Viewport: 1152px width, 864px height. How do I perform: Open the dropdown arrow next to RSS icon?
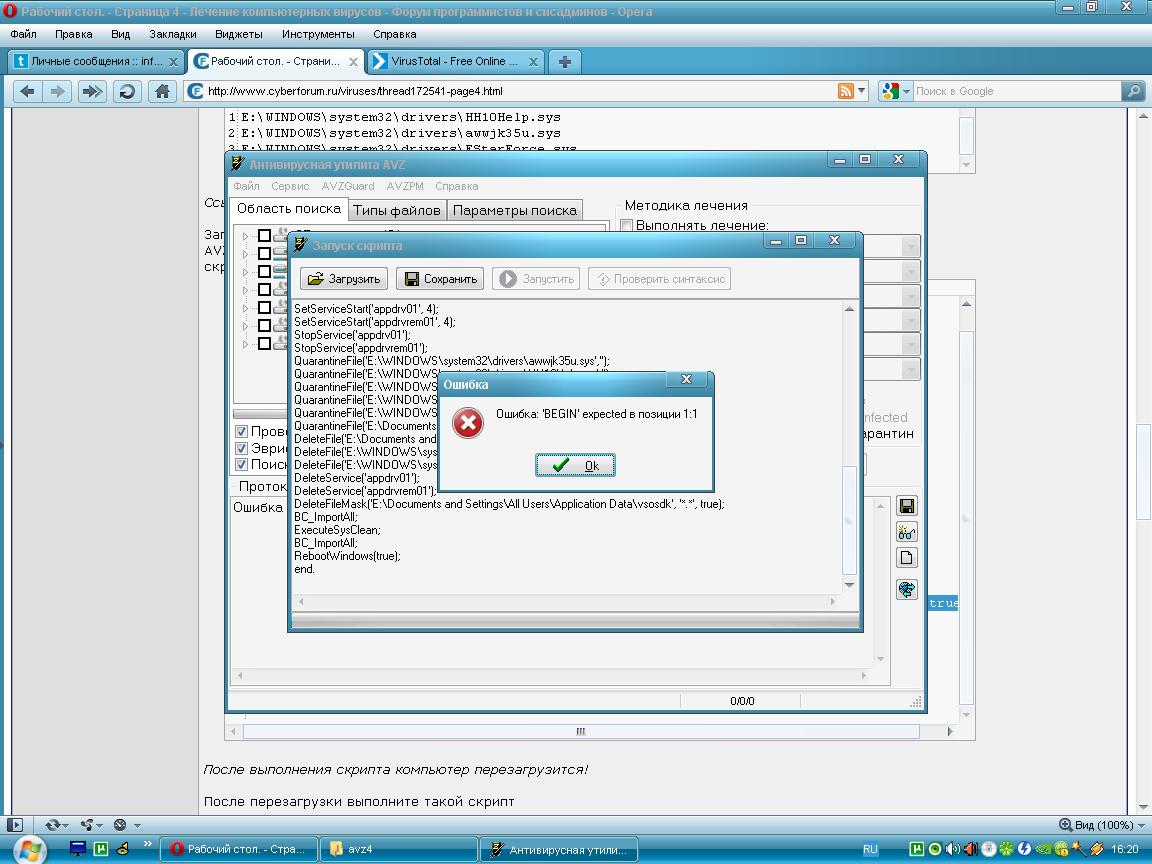coord(862,91)
